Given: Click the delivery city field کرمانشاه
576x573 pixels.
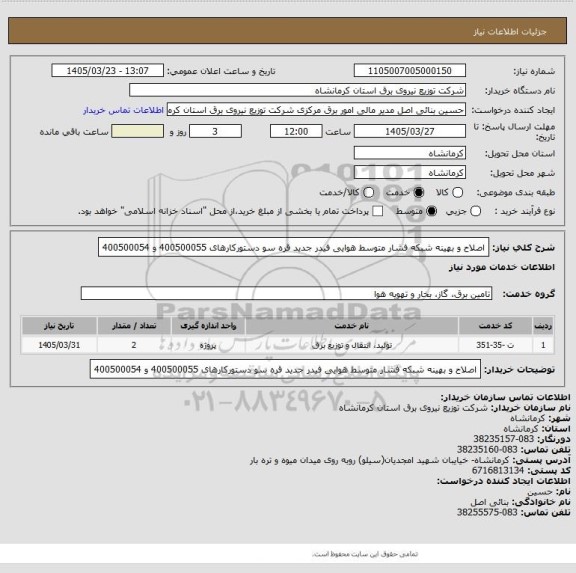Looking at the screenshot, I should pos(410,173).
